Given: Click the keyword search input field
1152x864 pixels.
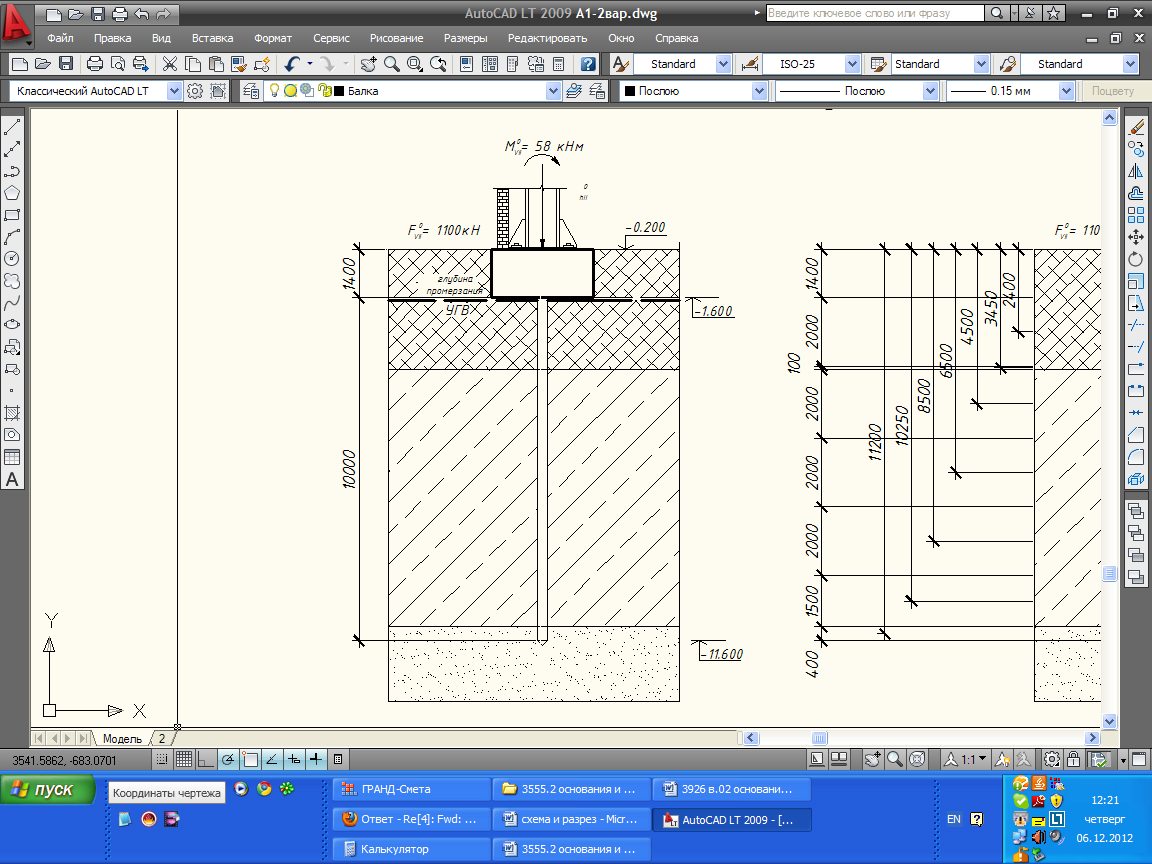Looking at the screenshot, I should pyautogui.click(x=874, y=13).
